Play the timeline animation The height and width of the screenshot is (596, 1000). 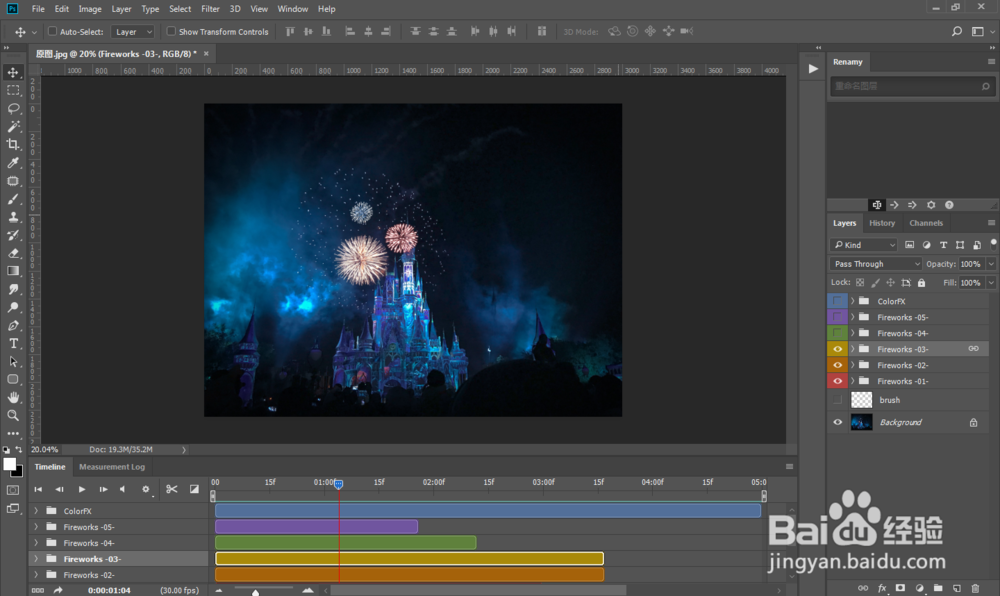[82, 489]
